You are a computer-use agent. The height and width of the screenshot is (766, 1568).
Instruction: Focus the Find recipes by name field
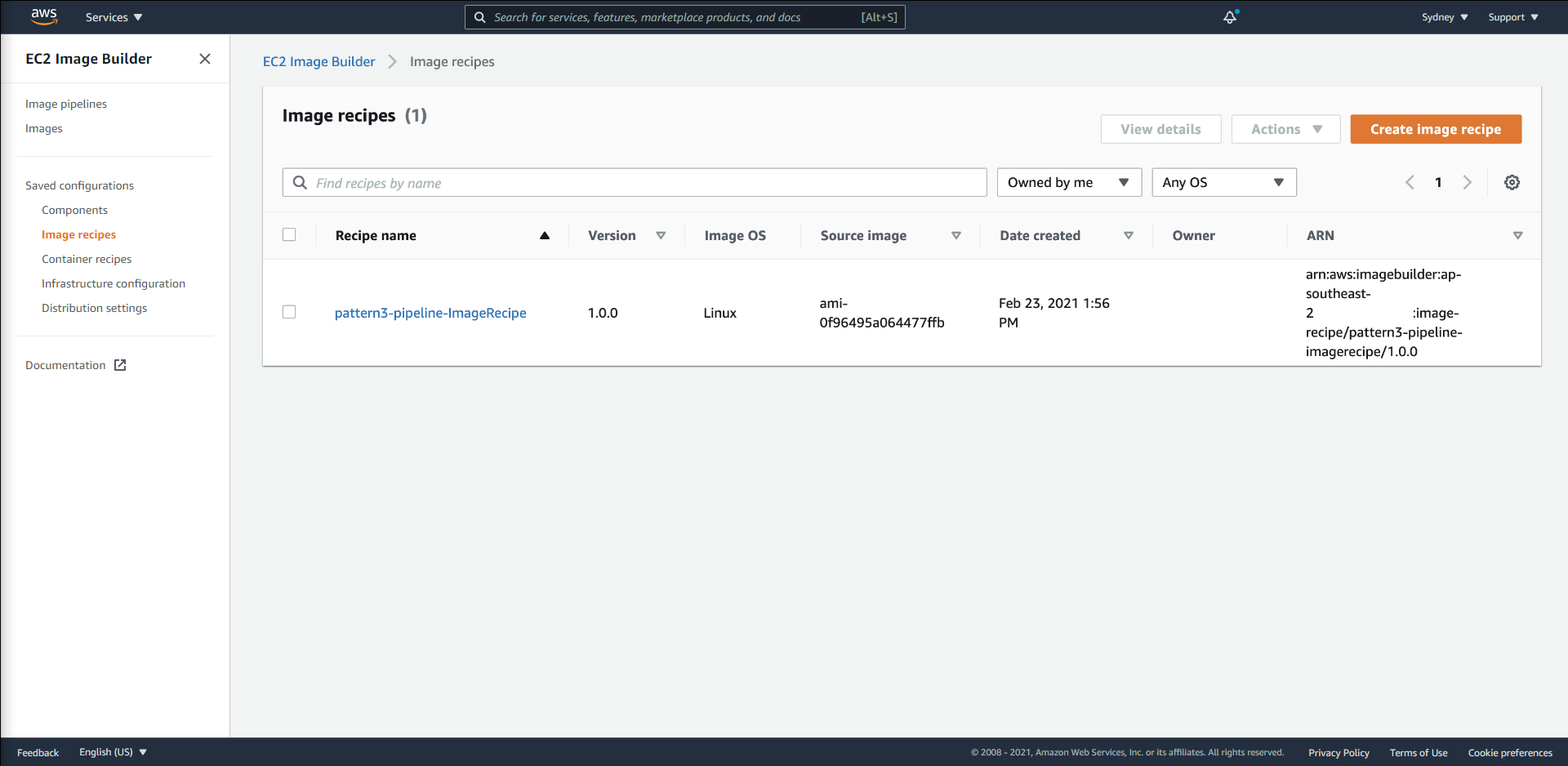pos(635,182)
